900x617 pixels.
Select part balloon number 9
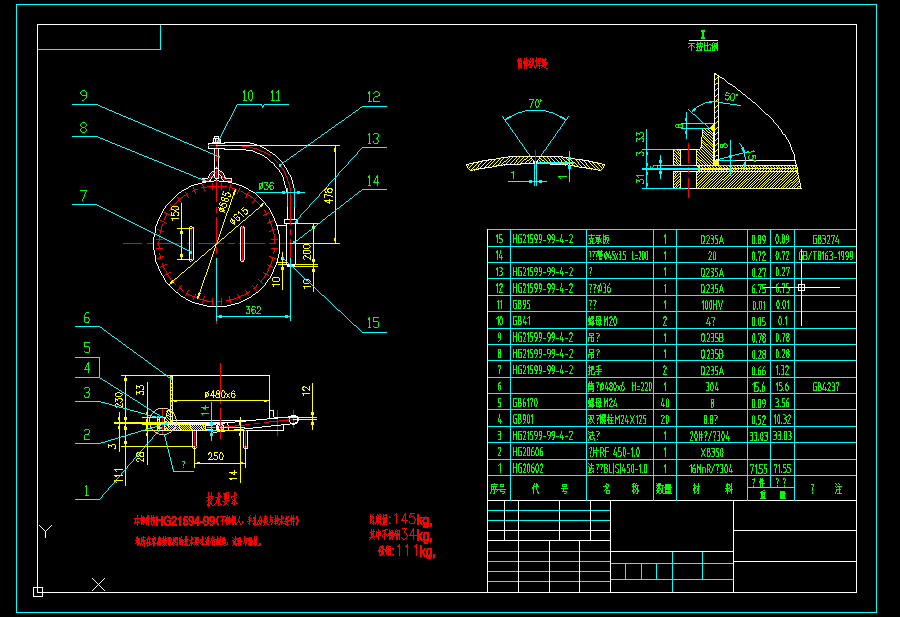(84, 96)
